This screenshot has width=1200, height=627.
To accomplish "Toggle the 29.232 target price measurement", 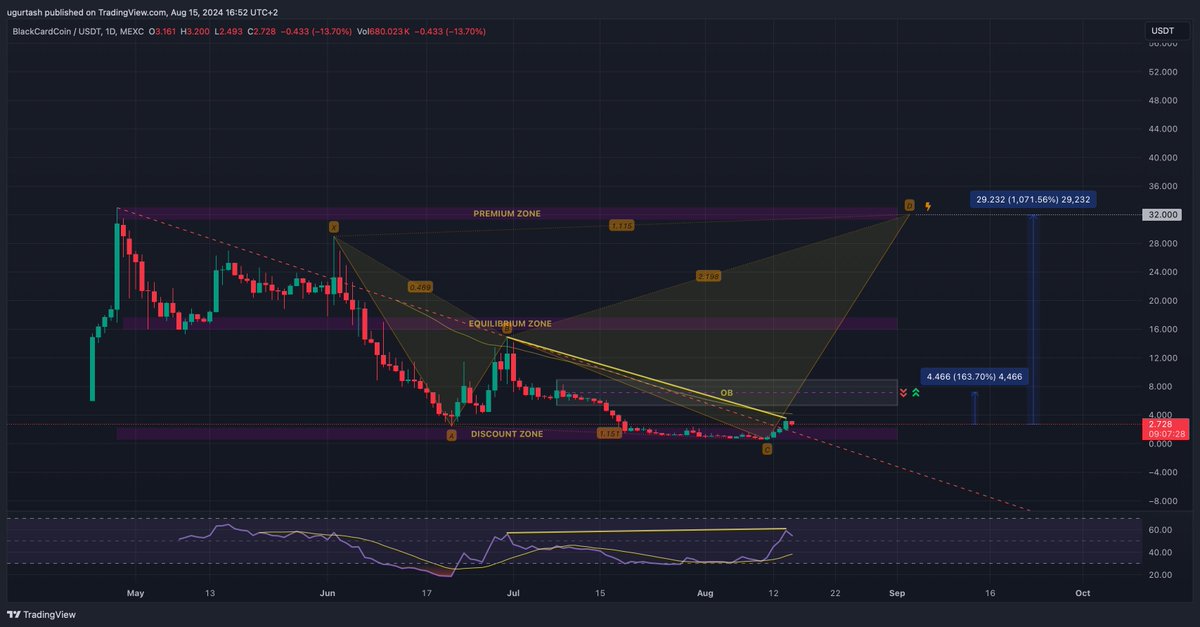I will 1035,199.
